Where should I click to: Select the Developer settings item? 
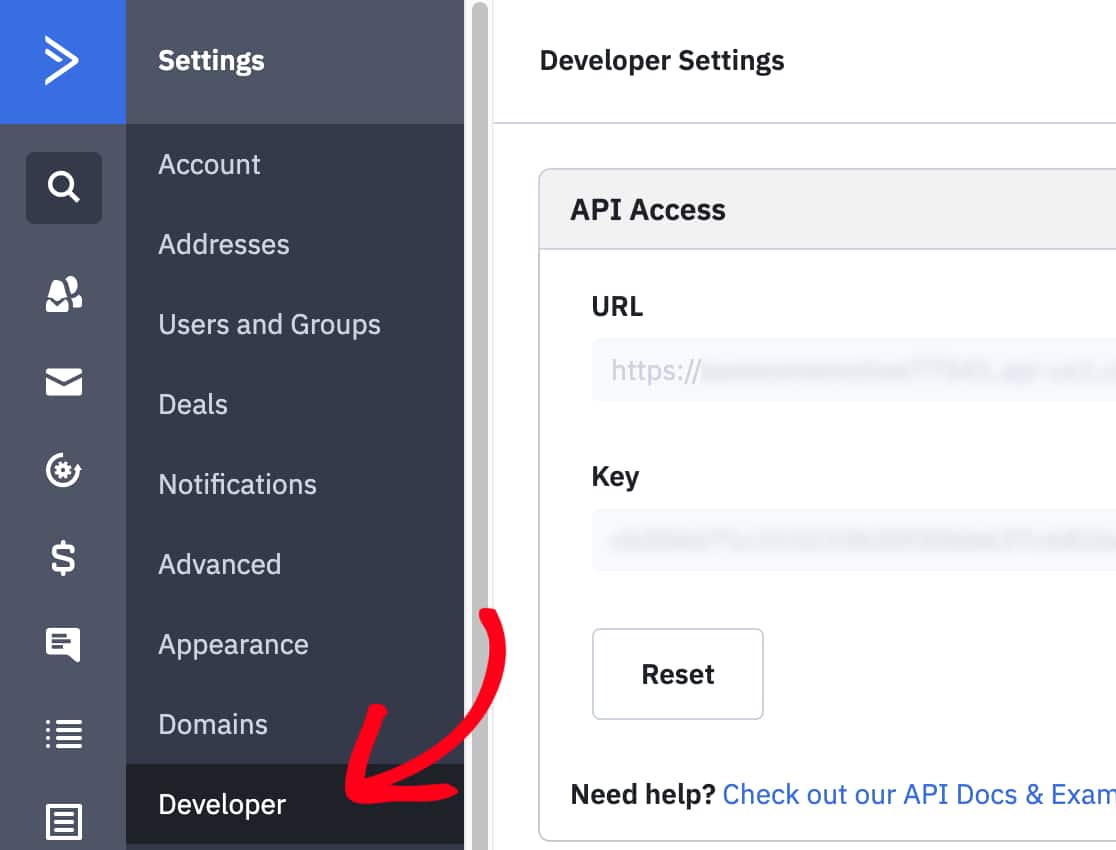tap(222, 805)
